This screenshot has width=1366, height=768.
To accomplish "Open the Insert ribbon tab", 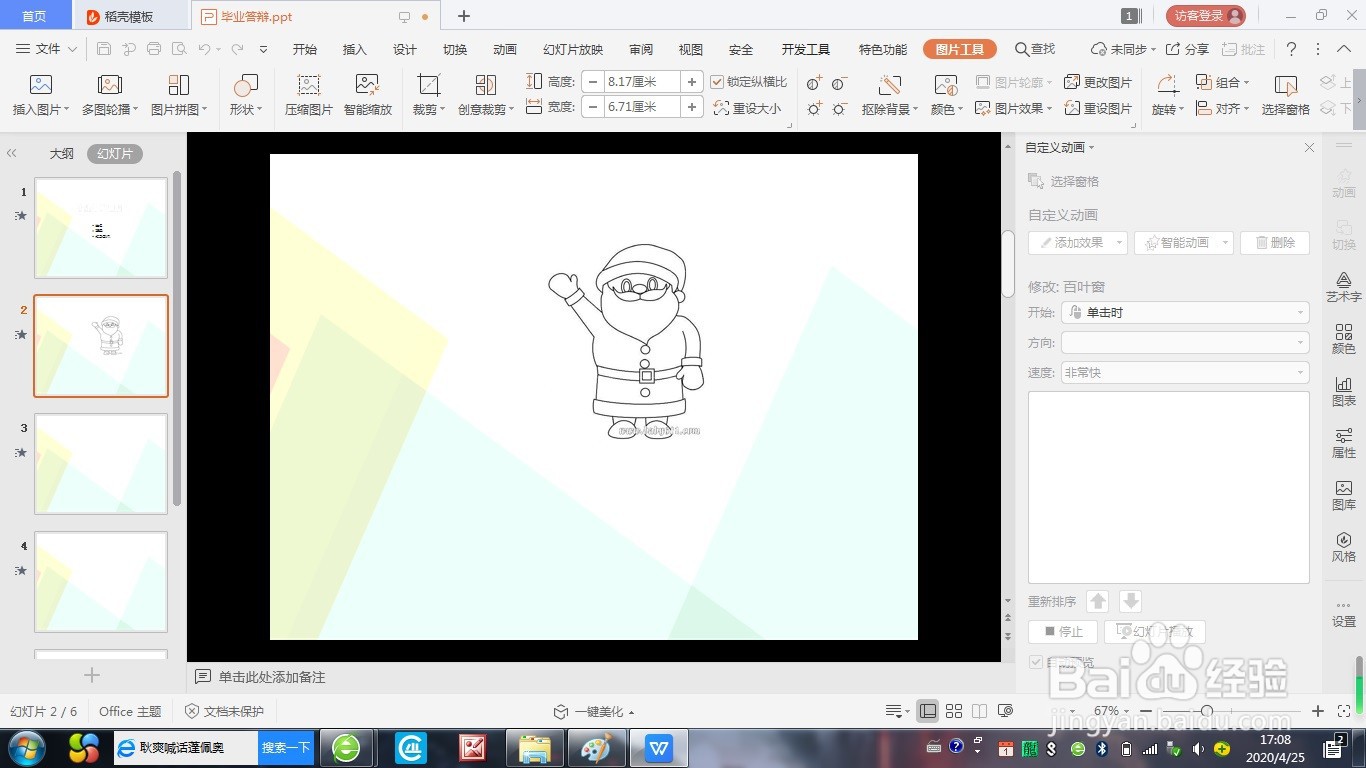I will (x=355, y=49).
